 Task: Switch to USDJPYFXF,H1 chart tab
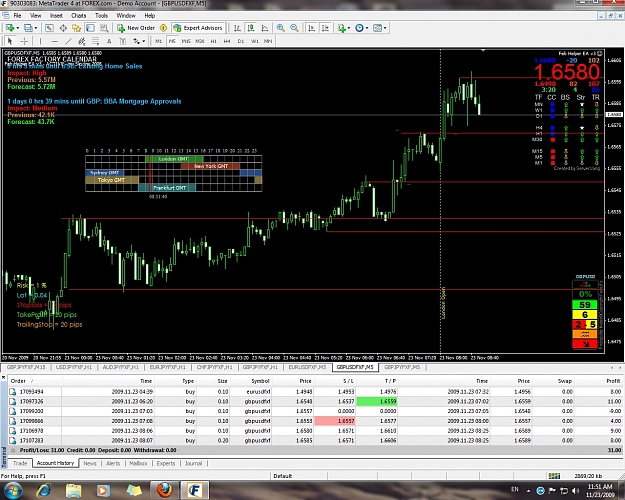[x=74, y=367]
